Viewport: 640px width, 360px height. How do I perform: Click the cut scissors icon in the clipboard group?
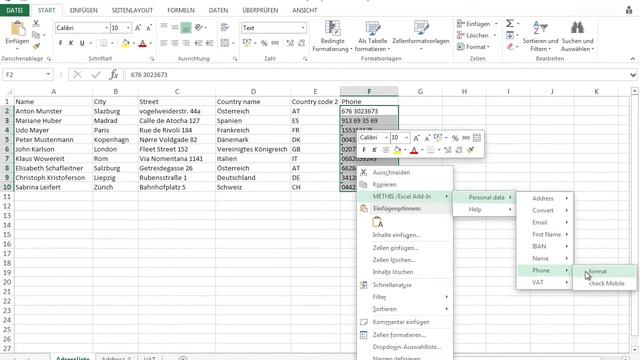36,24
